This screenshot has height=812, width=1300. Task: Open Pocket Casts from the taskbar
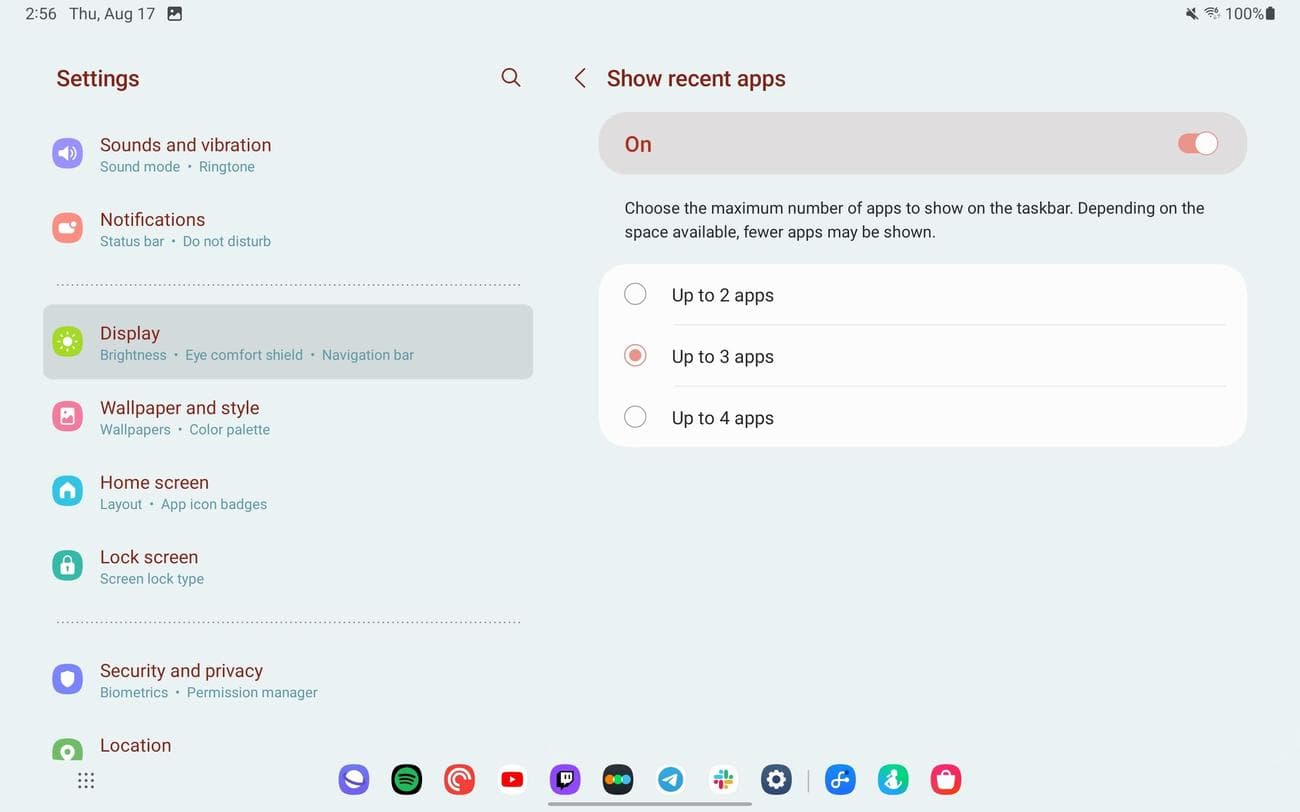(459, 779)
